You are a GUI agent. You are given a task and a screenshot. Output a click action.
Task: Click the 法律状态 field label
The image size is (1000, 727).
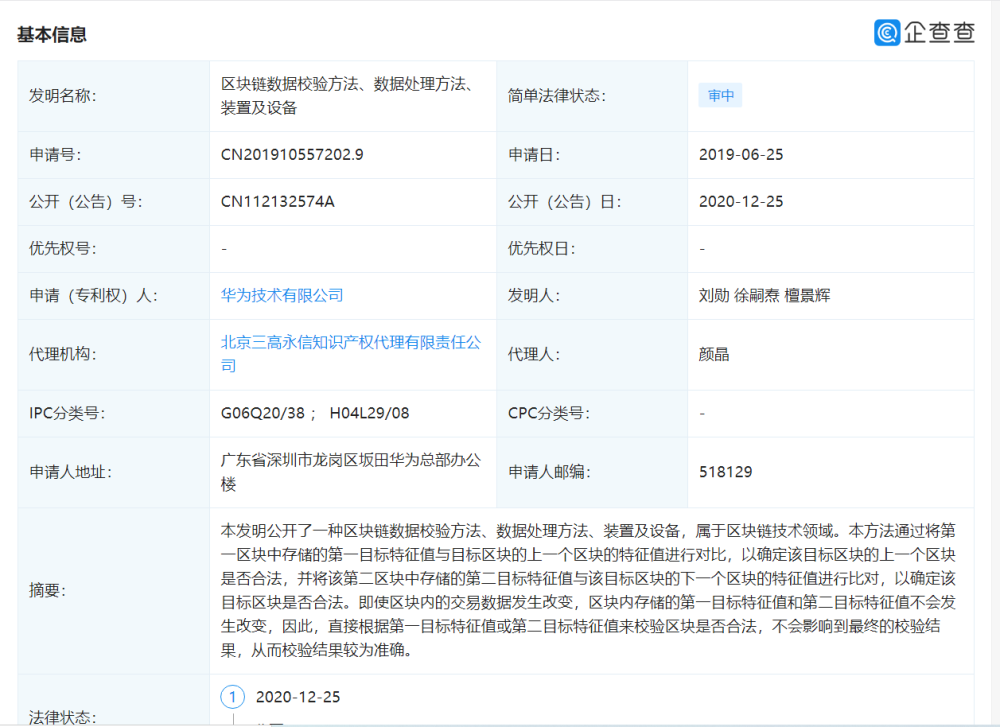click(x=62, y=717)
